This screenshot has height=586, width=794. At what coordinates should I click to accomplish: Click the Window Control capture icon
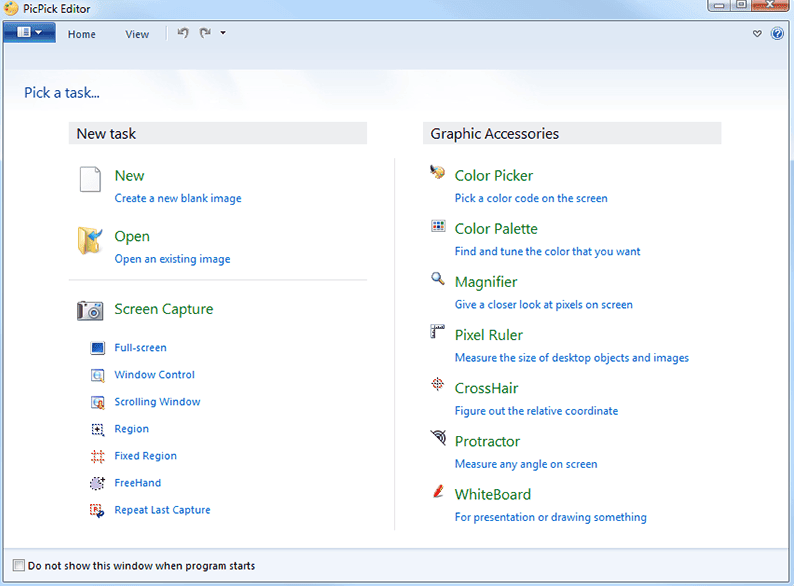pos(97,375)
